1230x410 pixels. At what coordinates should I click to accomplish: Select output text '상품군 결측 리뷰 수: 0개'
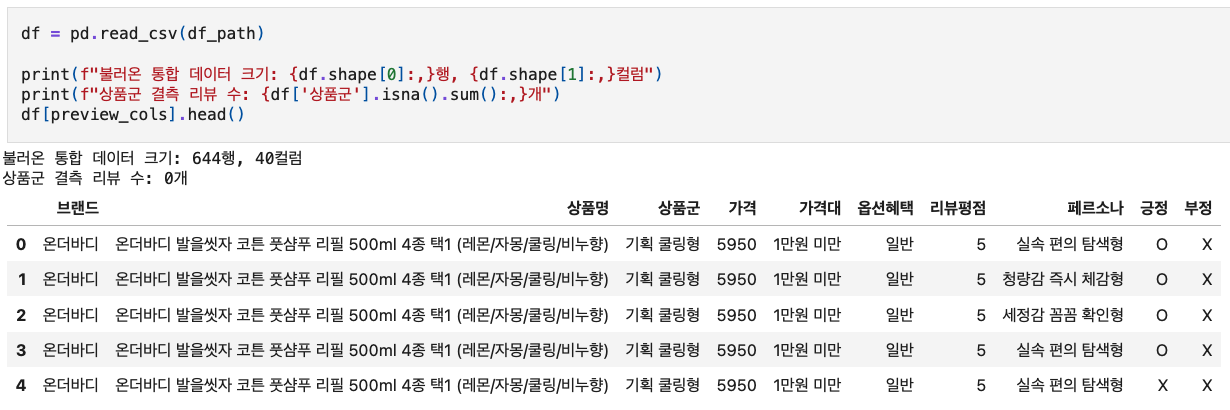[95, 178]
